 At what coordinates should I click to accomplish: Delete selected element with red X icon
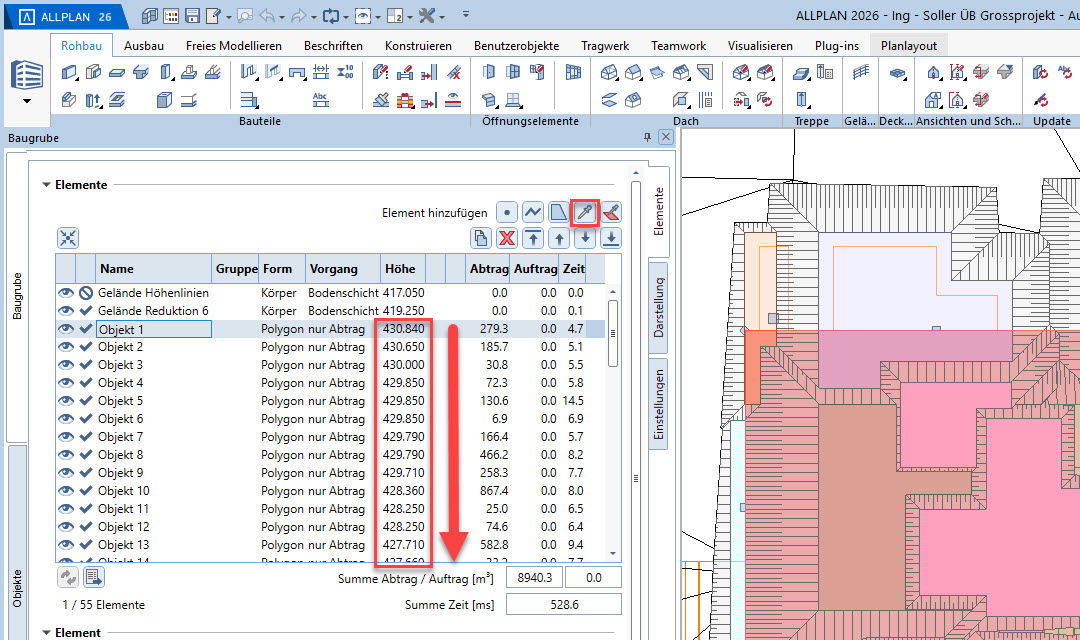(508, 238)
